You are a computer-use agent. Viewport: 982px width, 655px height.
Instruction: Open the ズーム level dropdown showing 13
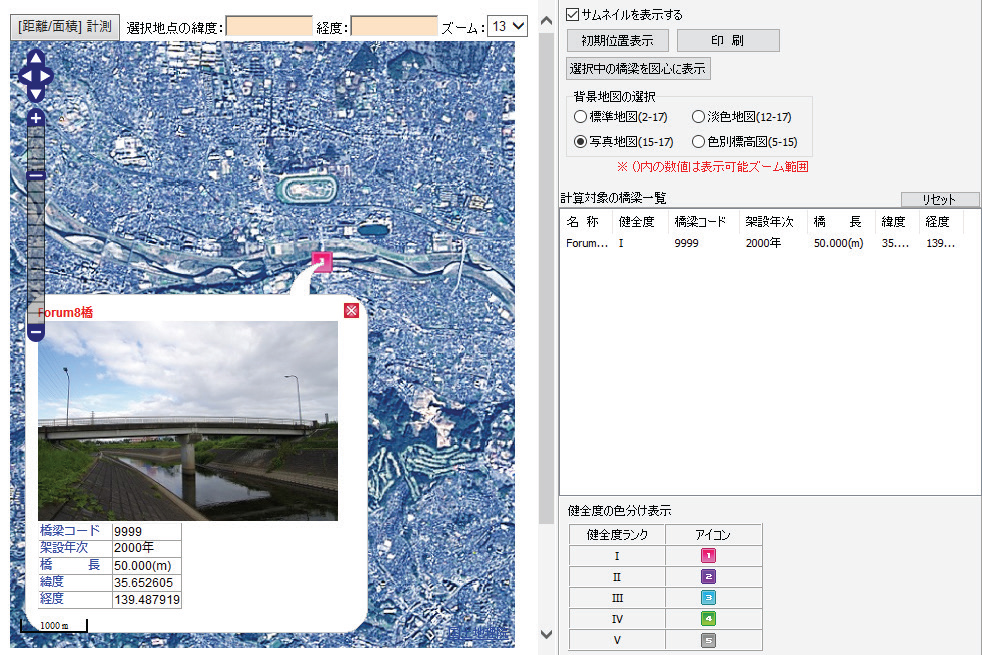(507, 26)
